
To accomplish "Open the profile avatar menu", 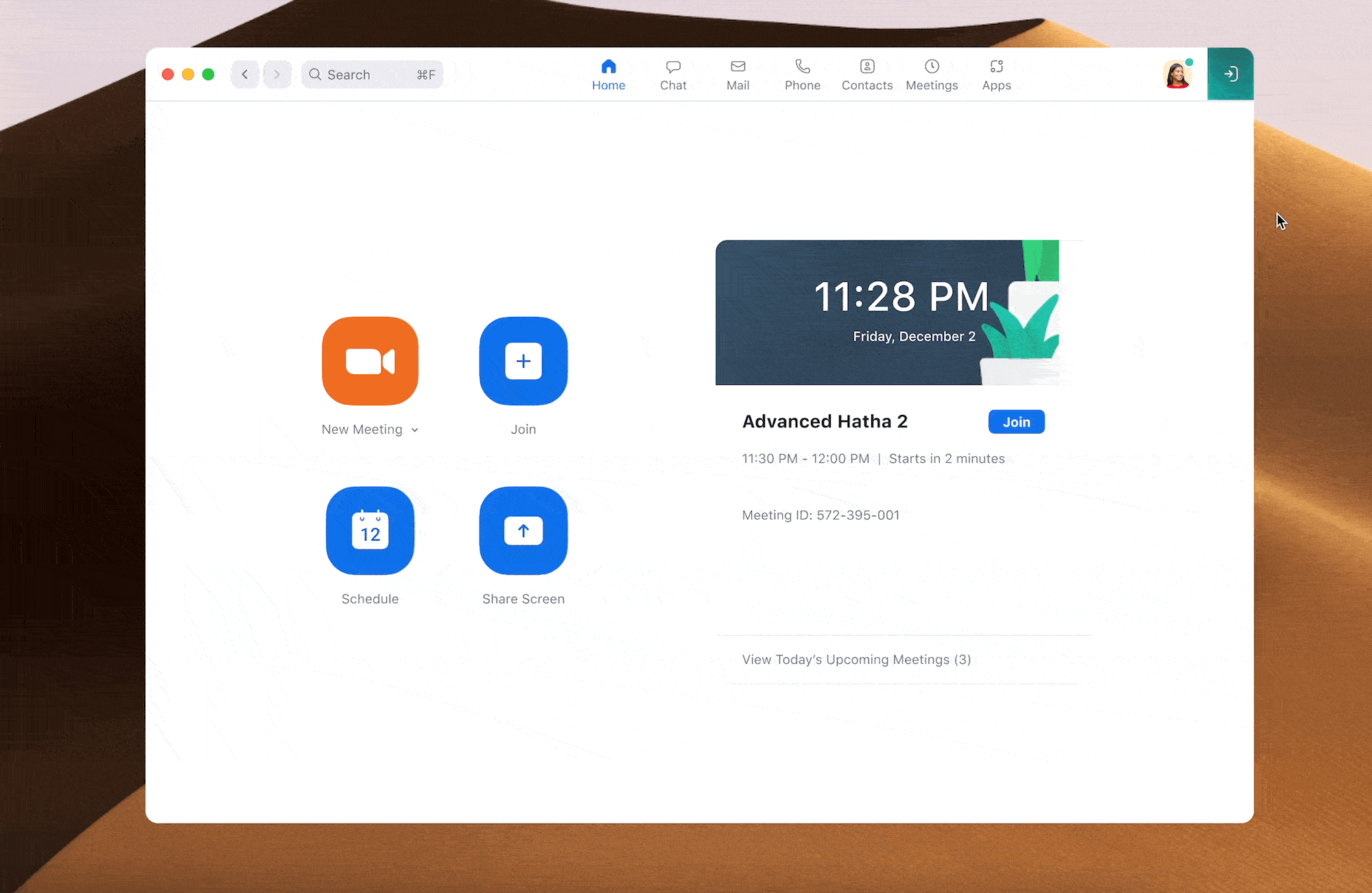I will pyautogui.click(x=1177, y=75).
